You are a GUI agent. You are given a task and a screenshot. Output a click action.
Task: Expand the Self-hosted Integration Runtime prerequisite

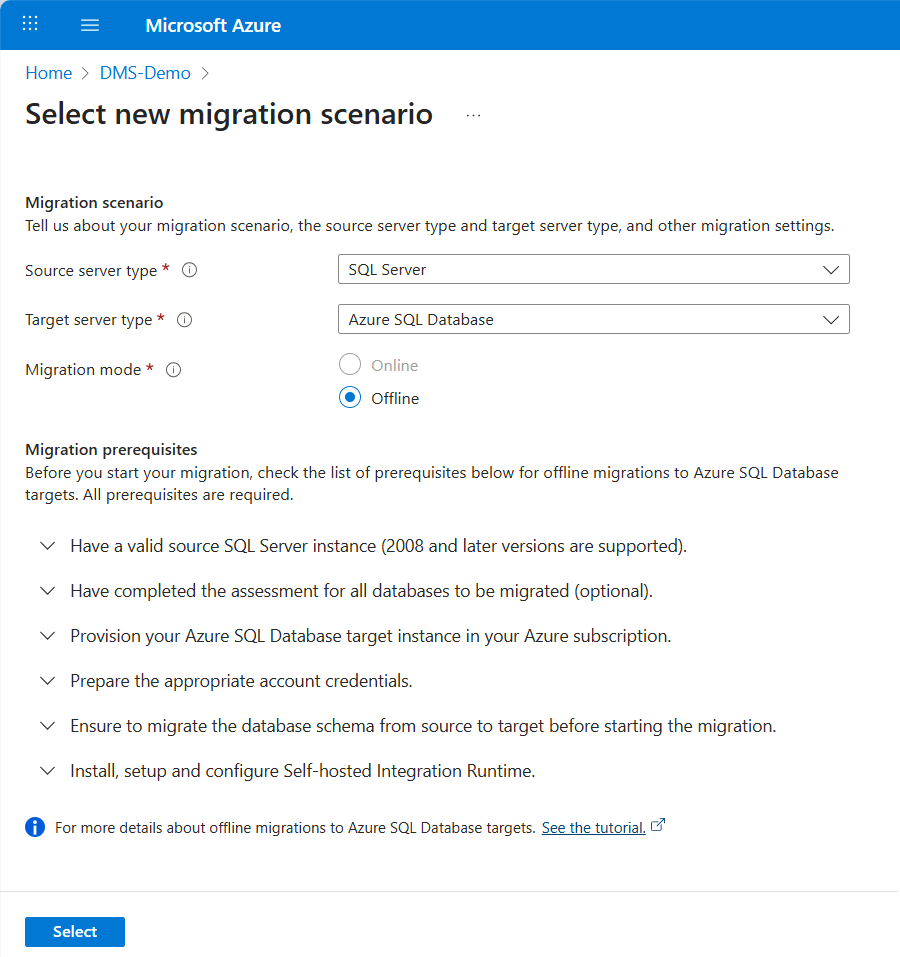47,771
